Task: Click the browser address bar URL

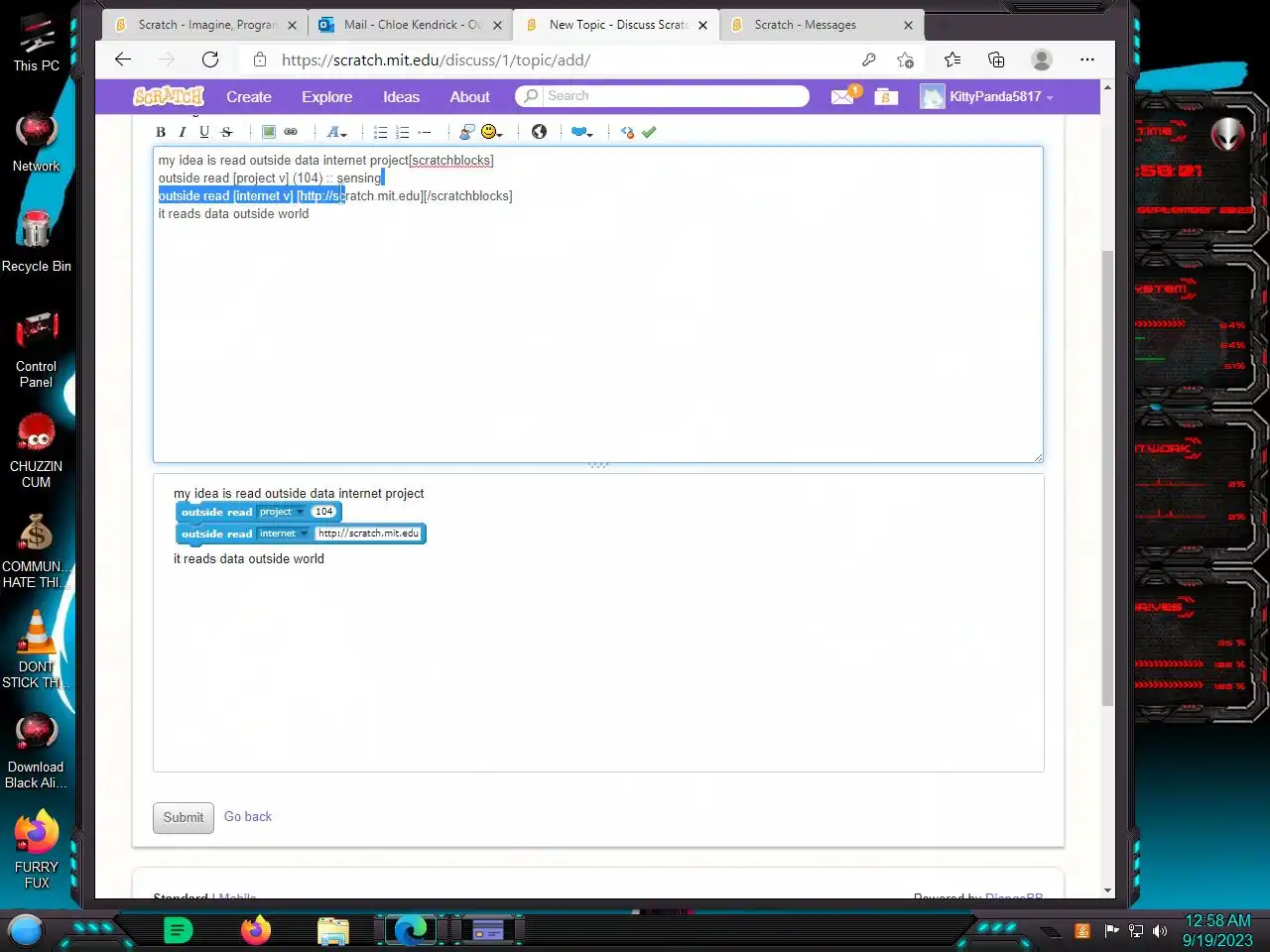Action: pyautogui.click(x=436, y=59)
